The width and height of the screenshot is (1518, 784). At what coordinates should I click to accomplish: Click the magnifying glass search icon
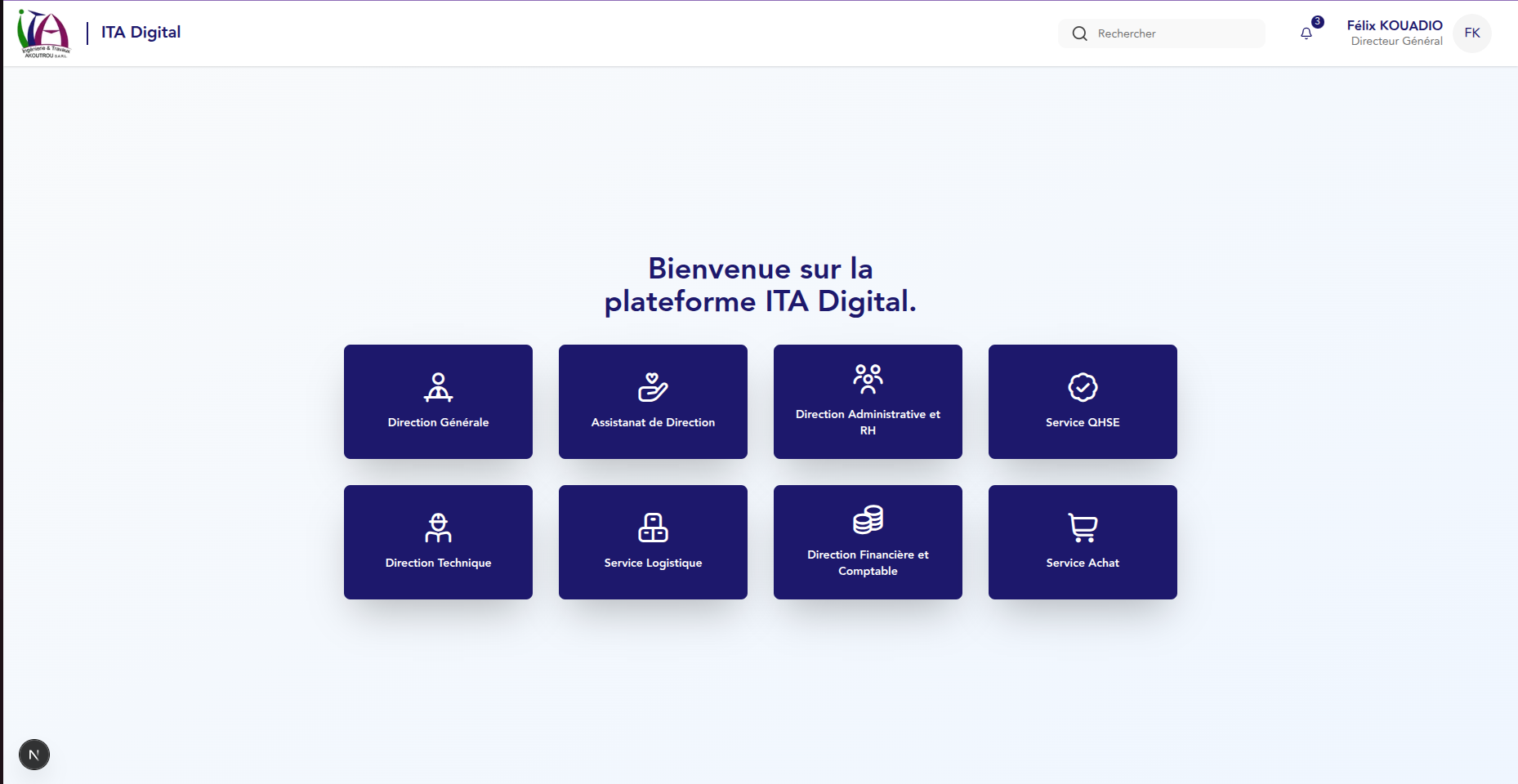click(1079, 33)
